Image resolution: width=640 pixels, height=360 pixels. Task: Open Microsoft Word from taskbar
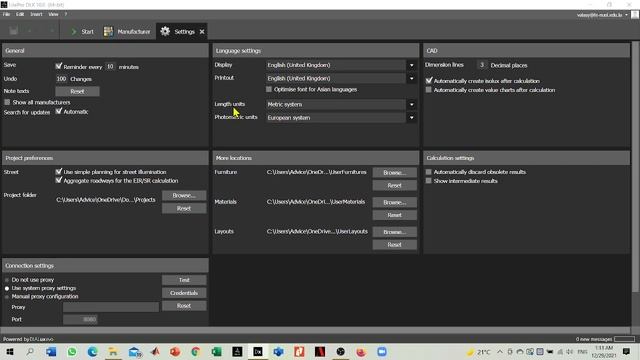51,351
